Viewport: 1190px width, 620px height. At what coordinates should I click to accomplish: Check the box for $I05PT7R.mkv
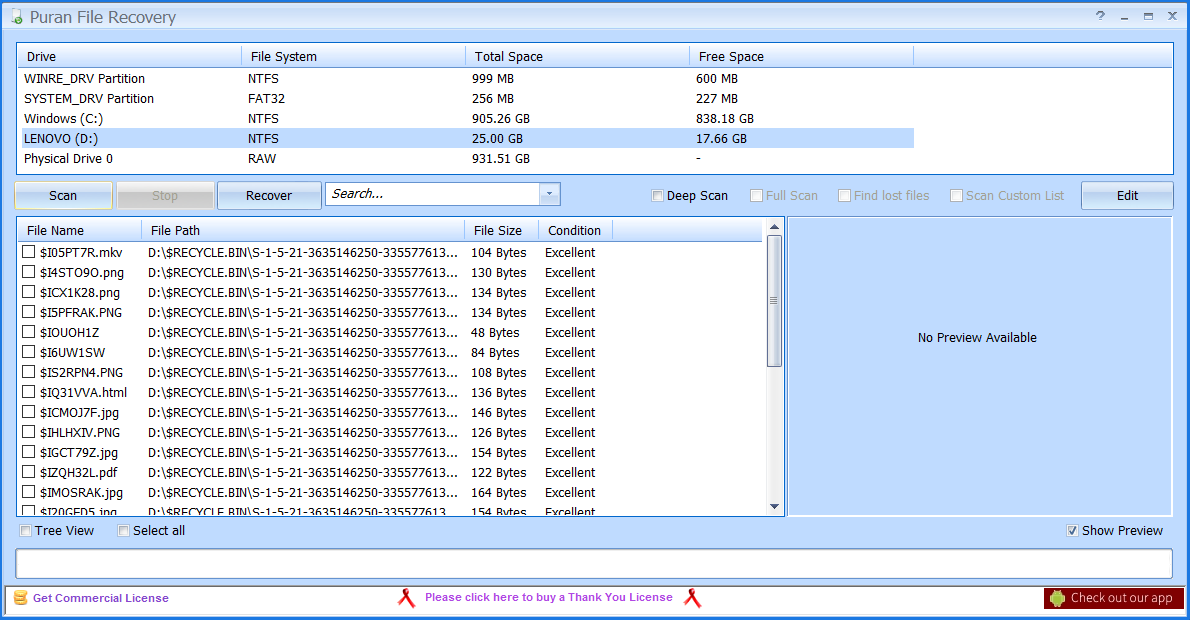[x=29, y=252]
